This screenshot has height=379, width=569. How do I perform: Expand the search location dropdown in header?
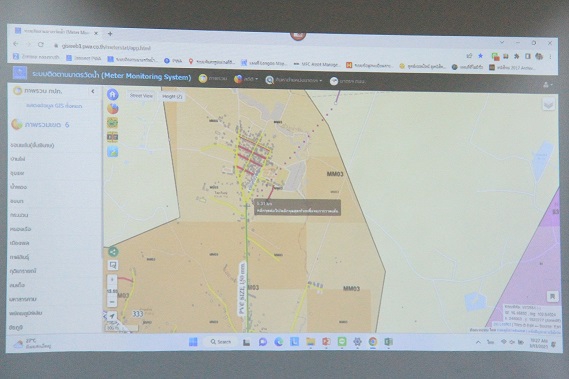(294, 80)
